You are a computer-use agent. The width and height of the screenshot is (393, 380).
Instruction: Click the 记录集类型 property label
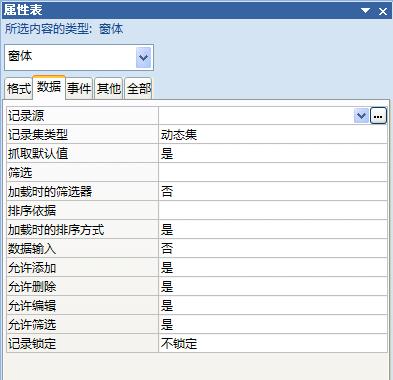click(38, 135)
